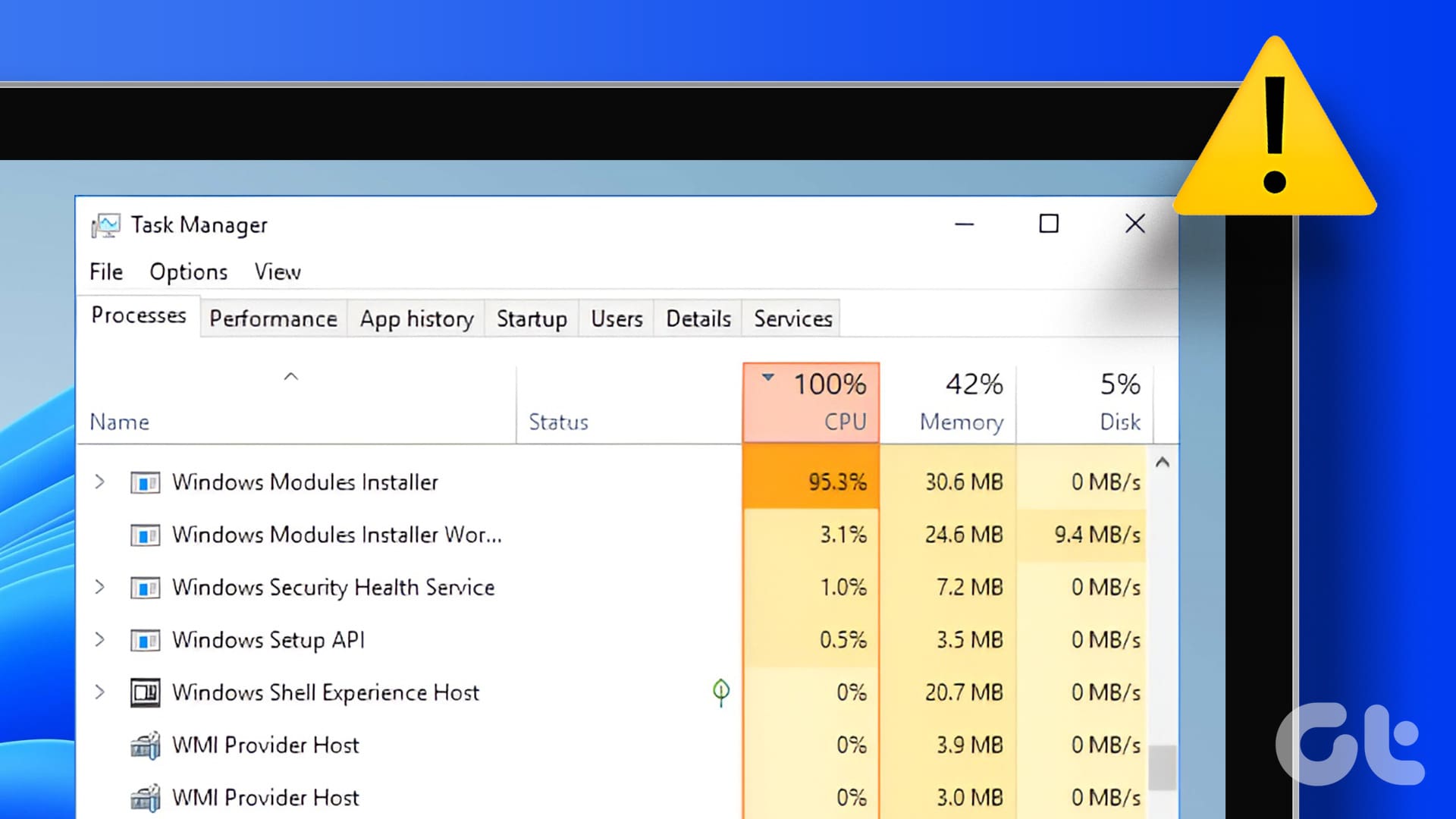Switch to the Startup tab

pos(532,318)
